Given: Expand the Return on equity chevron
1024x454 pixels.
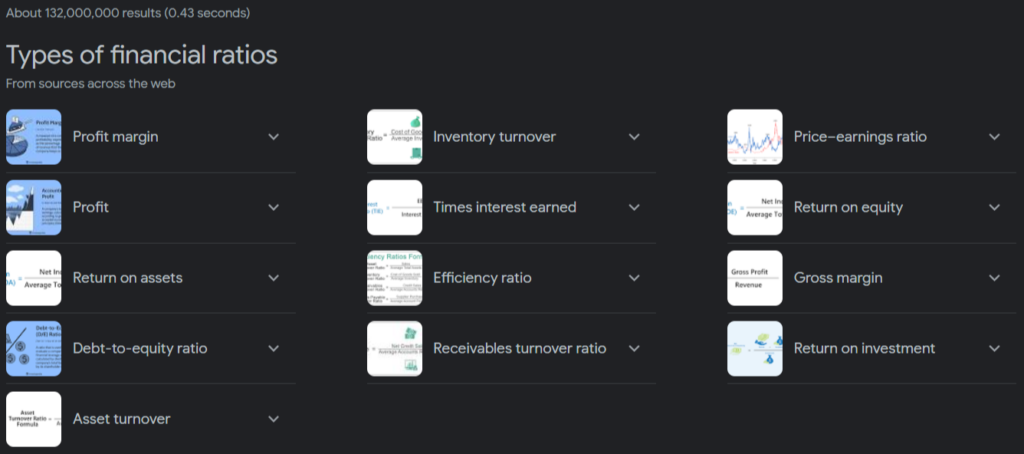Looking at the screenshot, I should [x=995, y=207].
